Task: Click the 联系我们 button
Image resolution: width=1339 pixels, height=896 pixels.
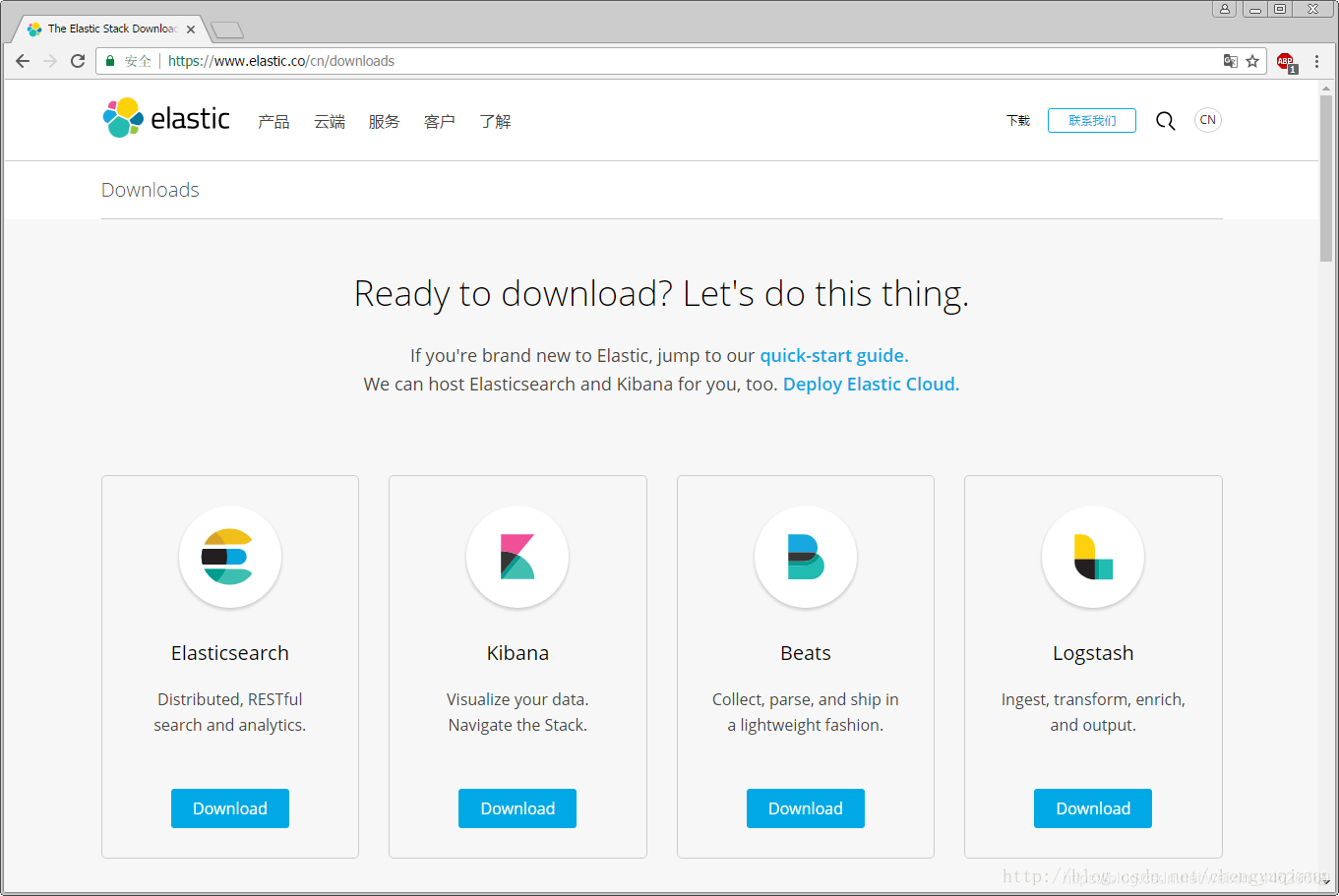Action: tap(1092, 120)
